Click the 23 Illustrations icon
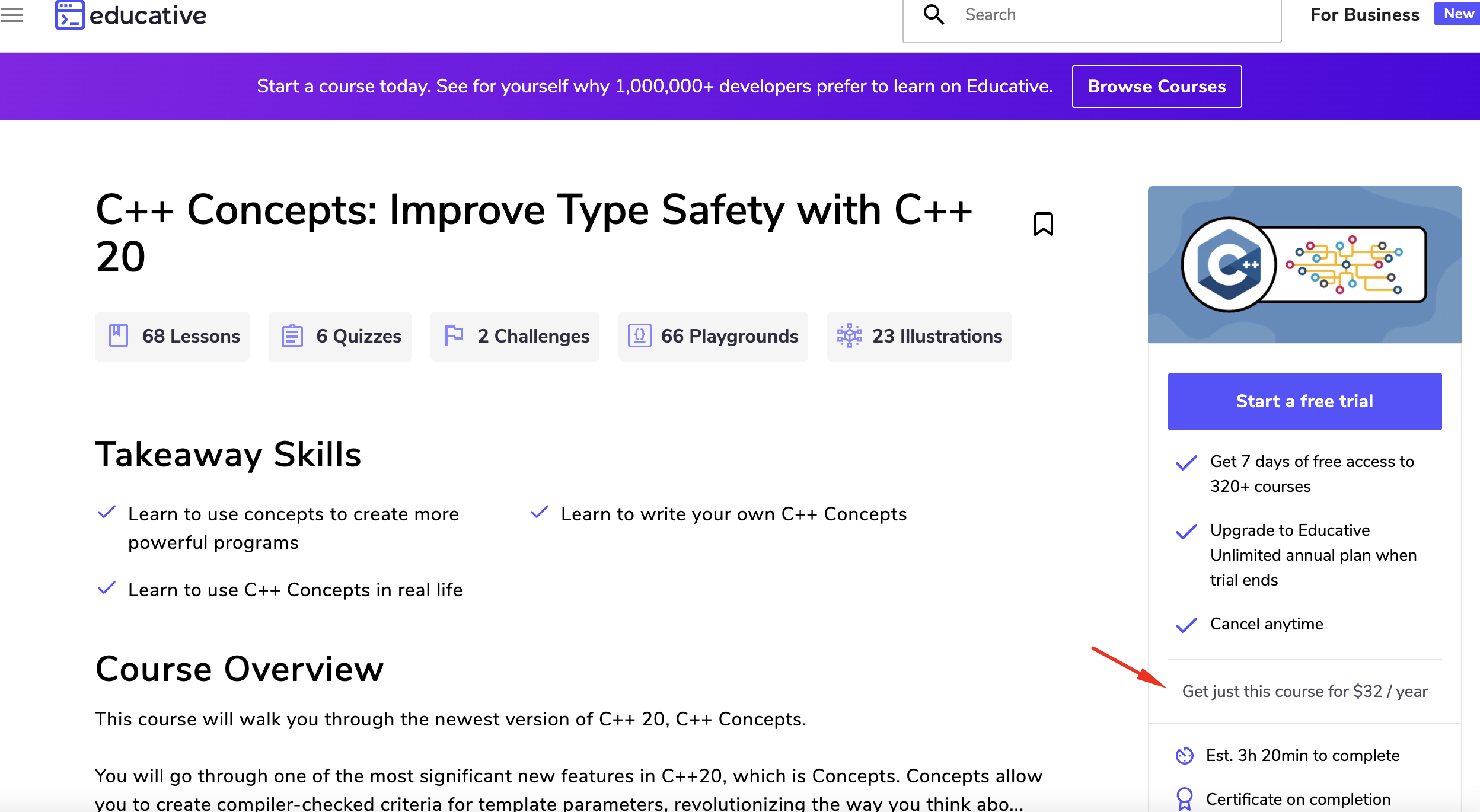The height and width of the screenshot is (812, 1480). (x=849, y=335)
